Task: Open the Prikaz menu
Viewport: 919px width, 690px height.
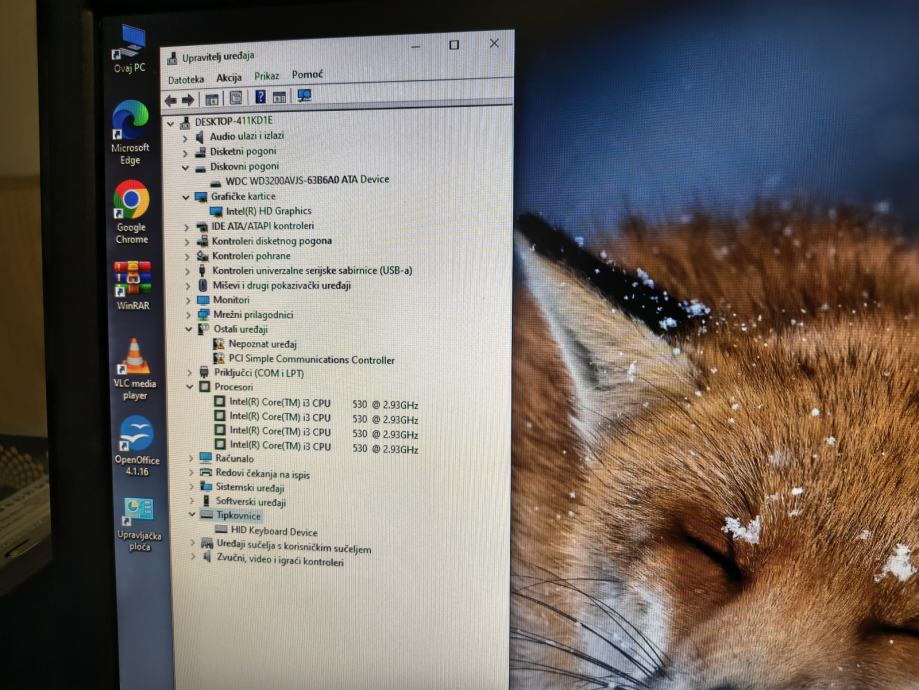Action: point(266,76)
